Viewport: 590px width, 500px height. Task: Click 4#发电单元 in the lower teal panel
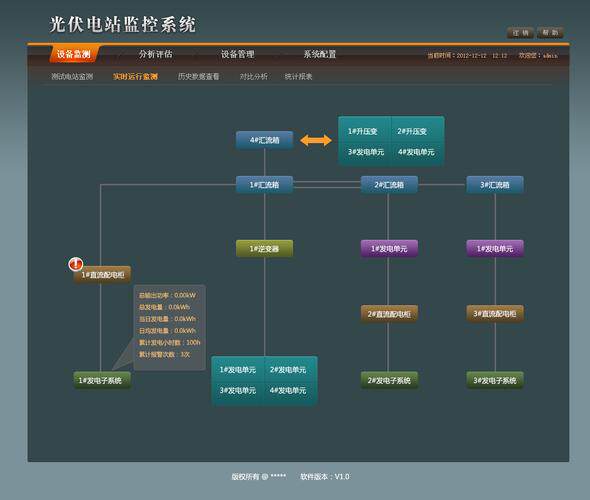288,391
